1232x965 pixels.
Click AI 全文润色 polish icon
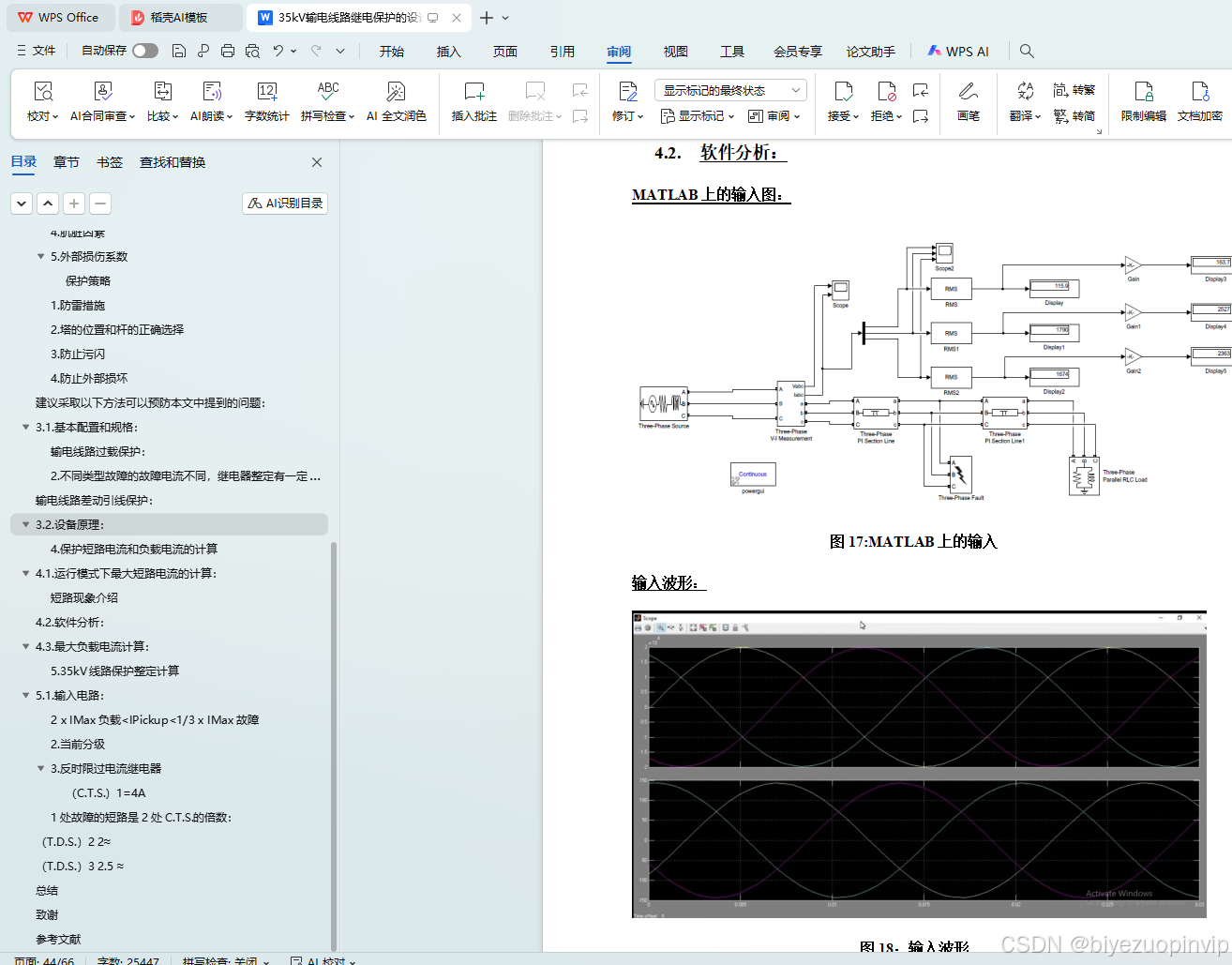(x=396, y=102)
